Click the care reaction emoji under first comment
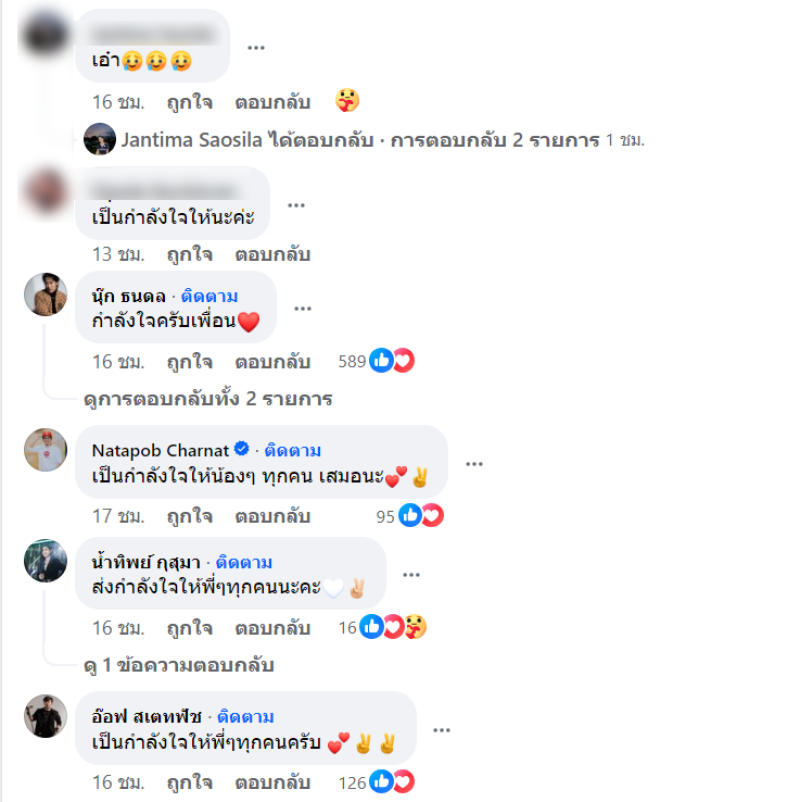Screen dimensions: 800x802 (347, 100)
